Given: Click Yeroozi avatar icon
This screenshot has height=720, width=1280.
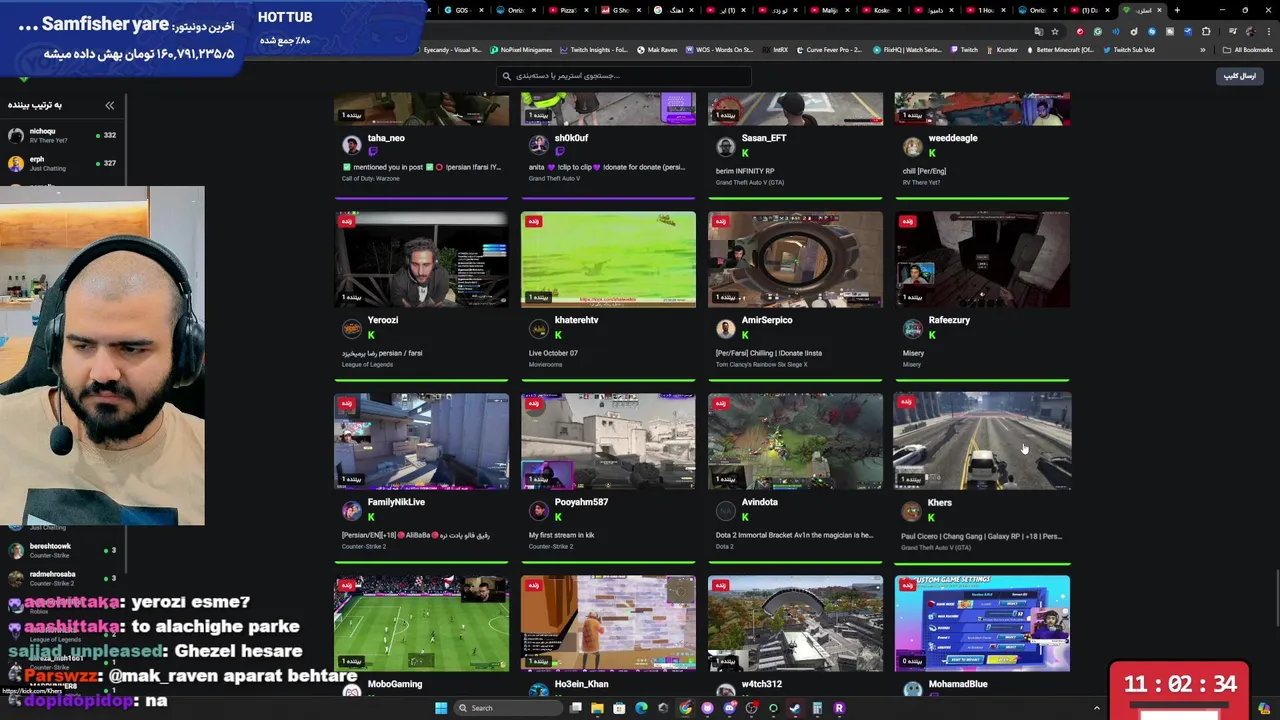Looking at the screenshot, I should 352,328.
